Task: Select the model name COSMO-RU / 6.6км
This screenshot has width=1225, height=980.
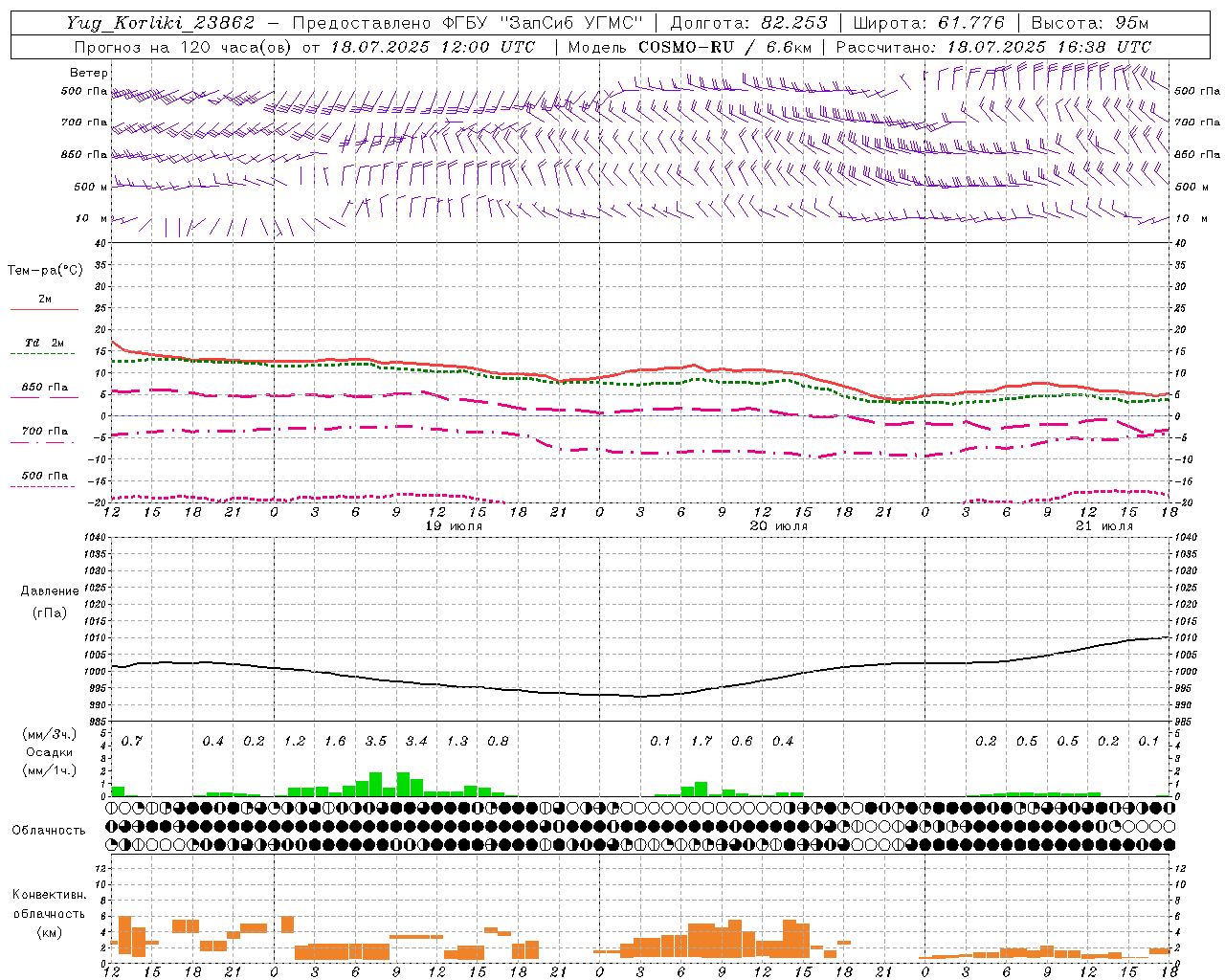Action: tap(725, 47)
